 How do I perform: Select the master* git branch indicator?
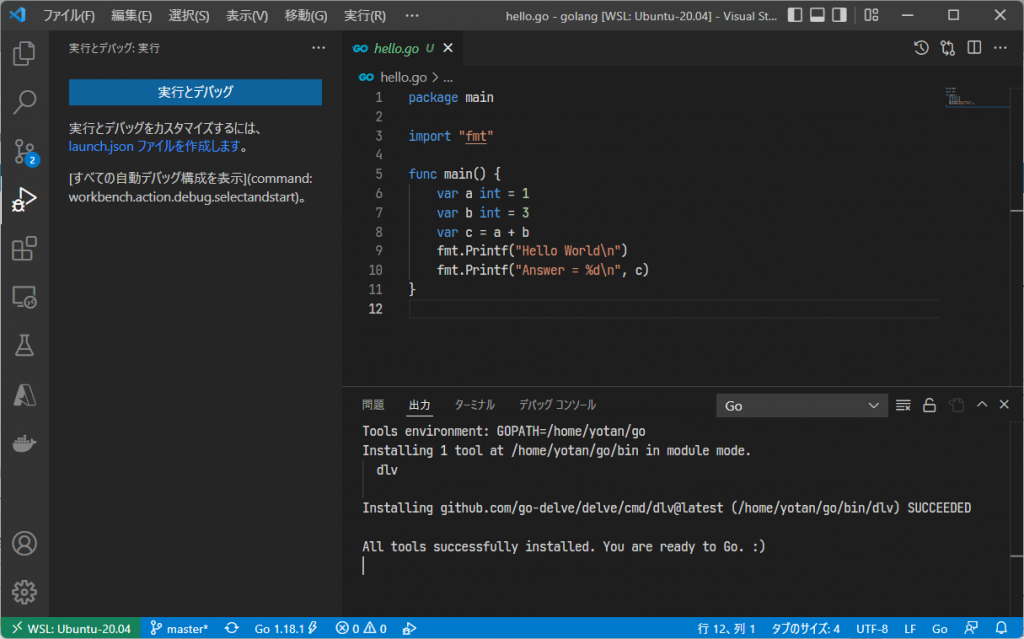(179, 629)
